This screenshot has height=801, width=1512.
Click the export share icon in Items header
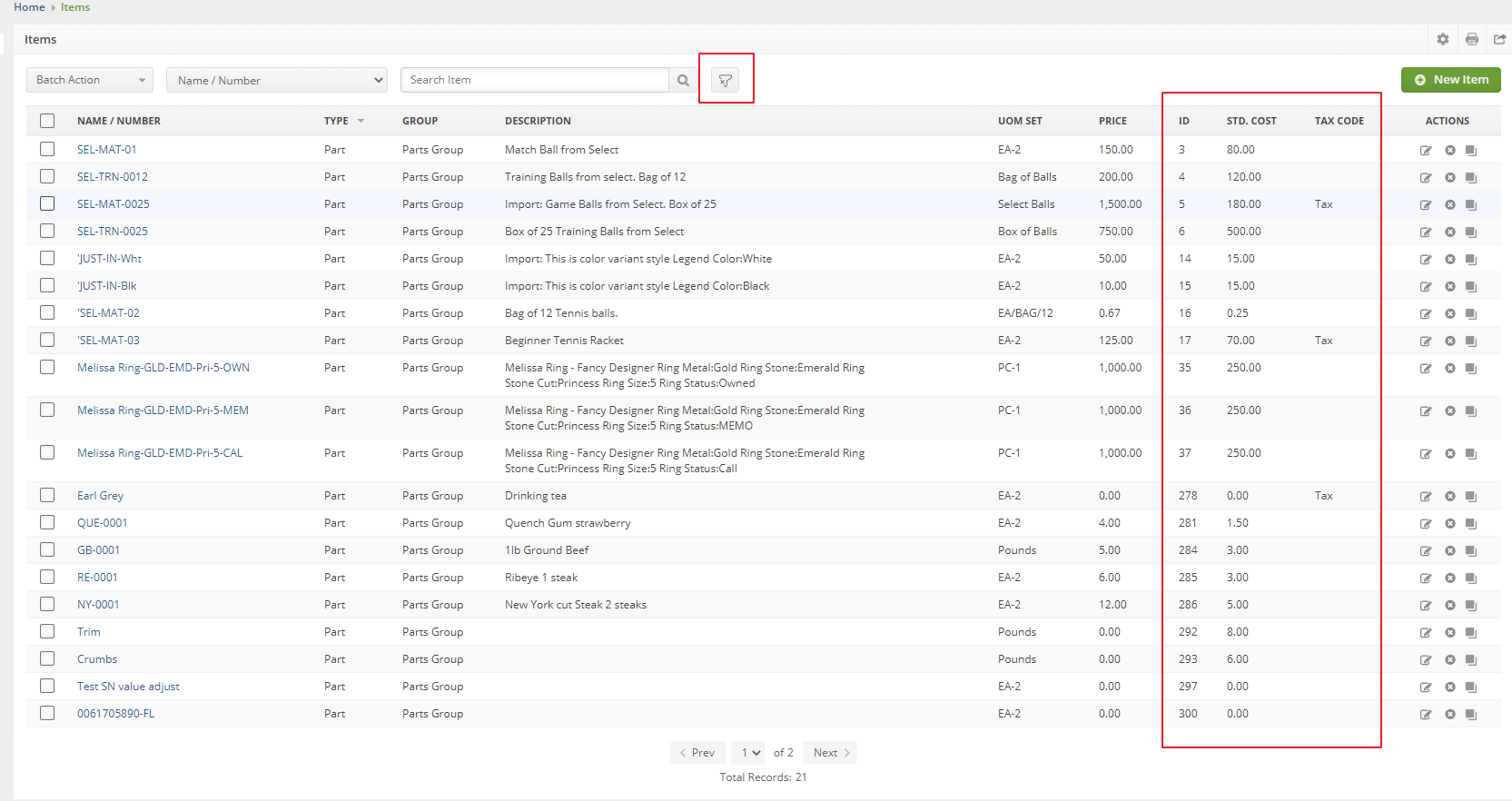point(1500,39)
